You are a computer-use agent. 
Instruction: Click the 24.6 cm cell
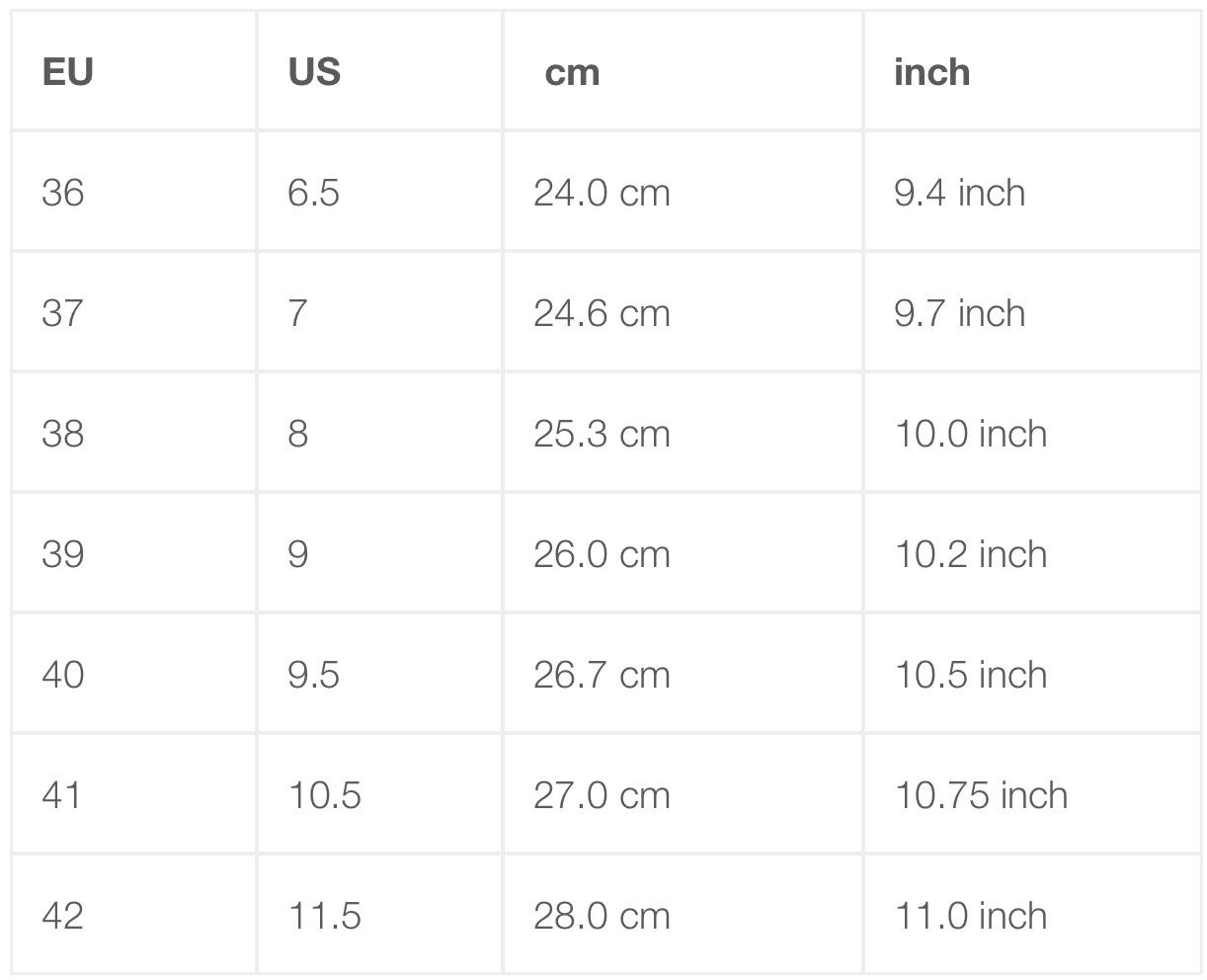[x=602, y=313]
